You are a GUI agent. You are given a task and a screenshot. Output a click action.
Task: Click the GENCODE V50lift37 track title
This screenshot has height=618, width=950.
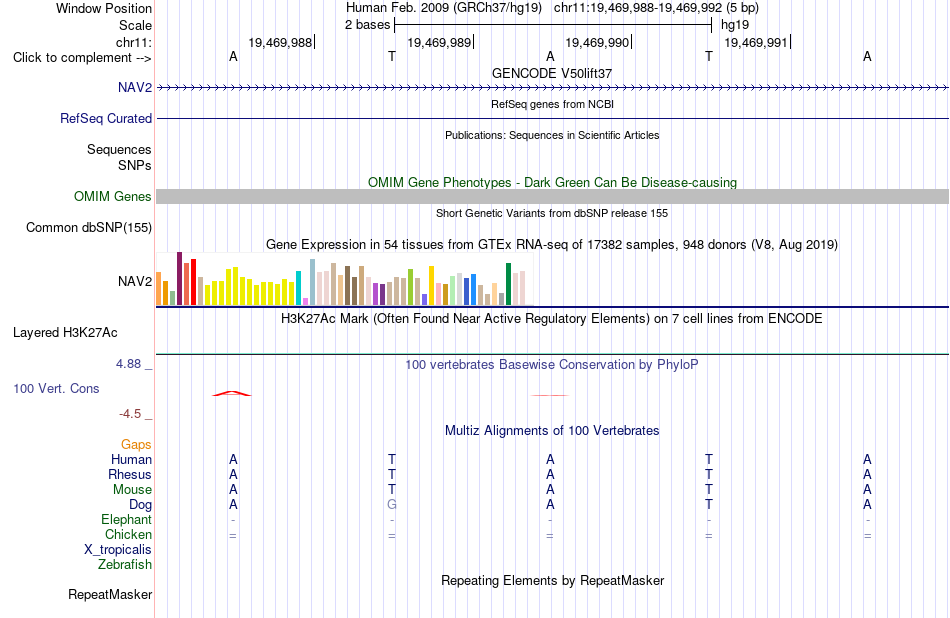pos(552,73)
